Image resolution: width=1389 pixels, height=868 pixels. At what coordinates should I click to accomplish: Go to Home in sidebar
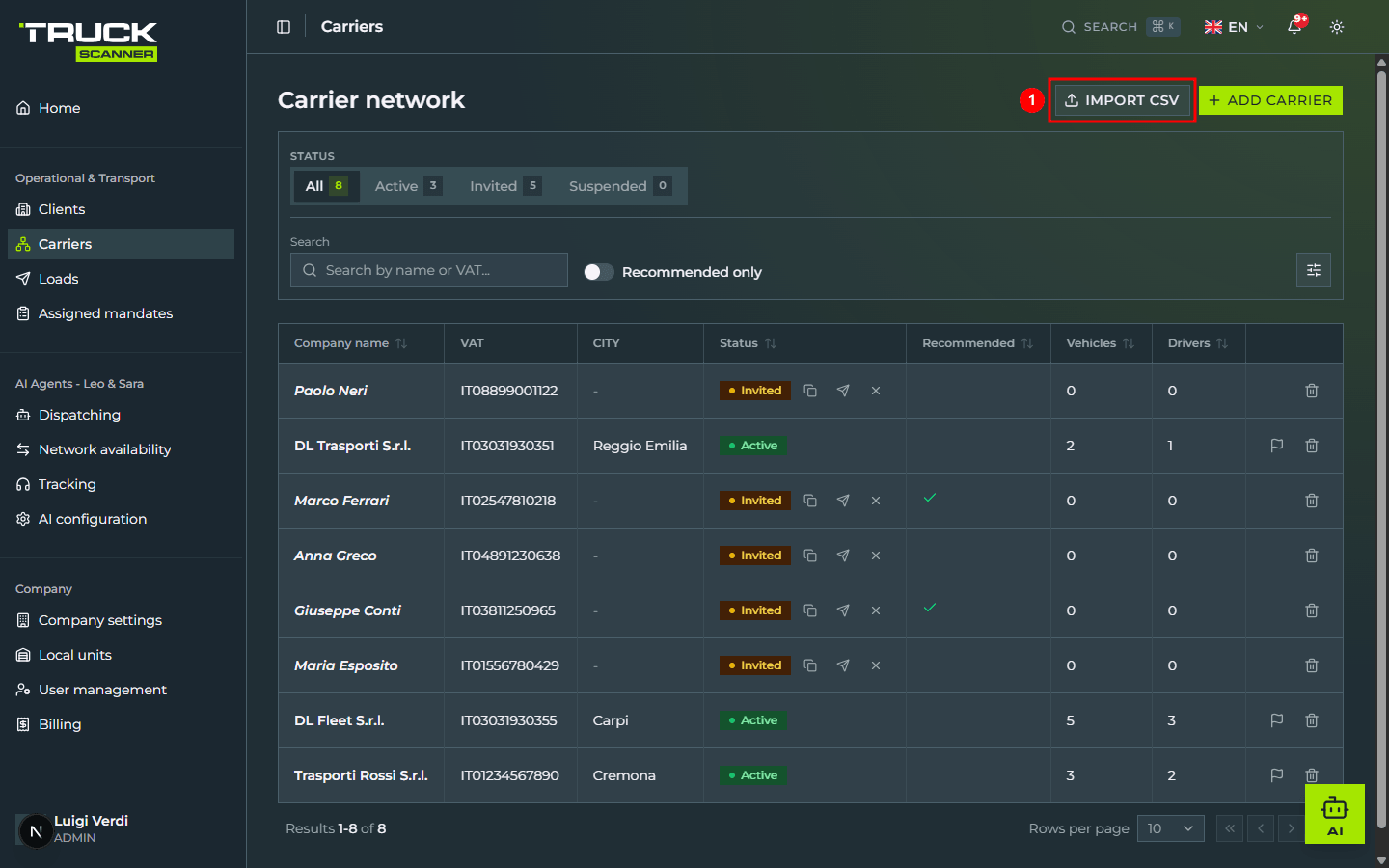(x=121, y=108)
